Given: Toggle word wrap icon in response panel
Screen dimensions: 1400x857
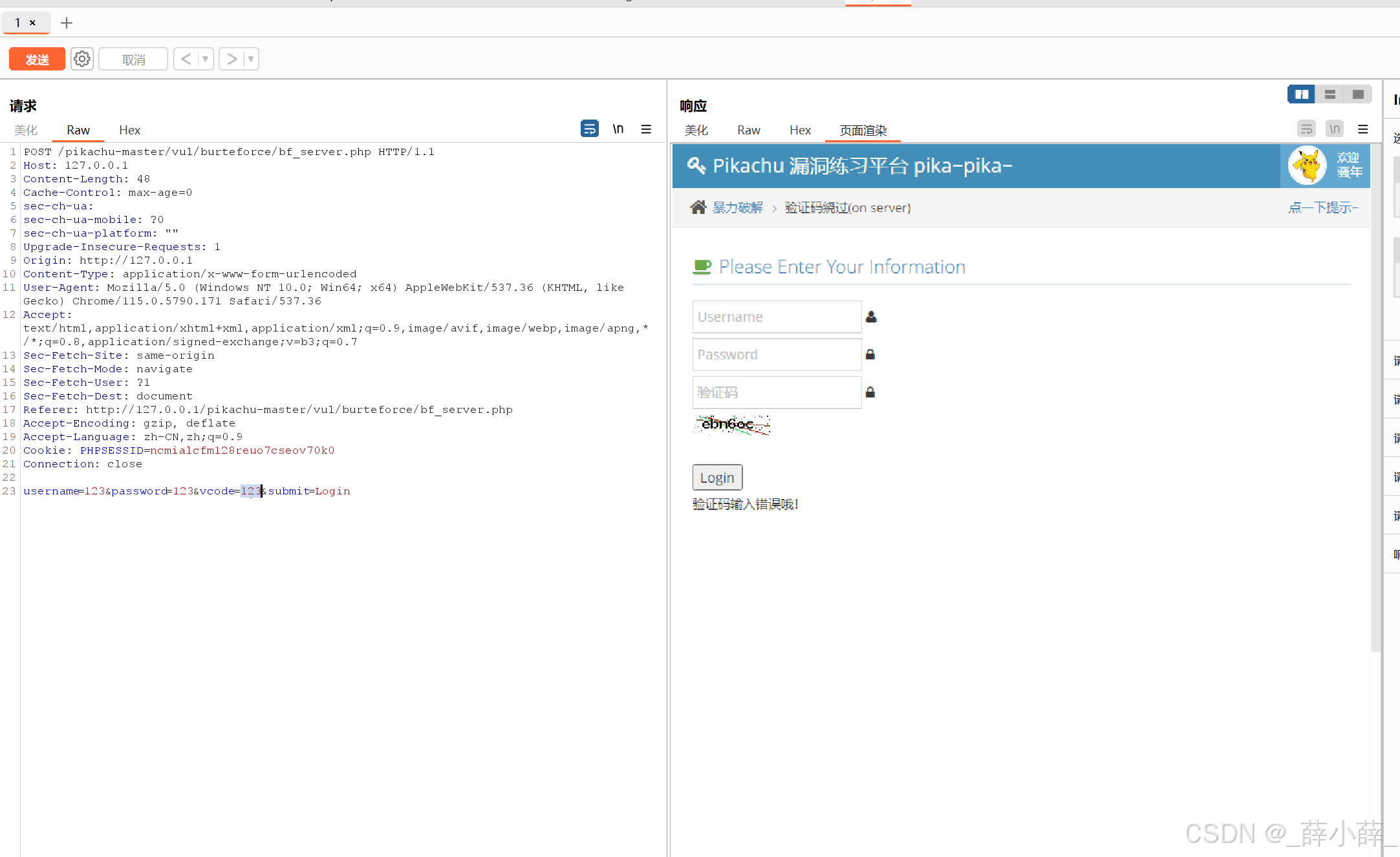Looking at the screenshot, I should (1306, 129).
